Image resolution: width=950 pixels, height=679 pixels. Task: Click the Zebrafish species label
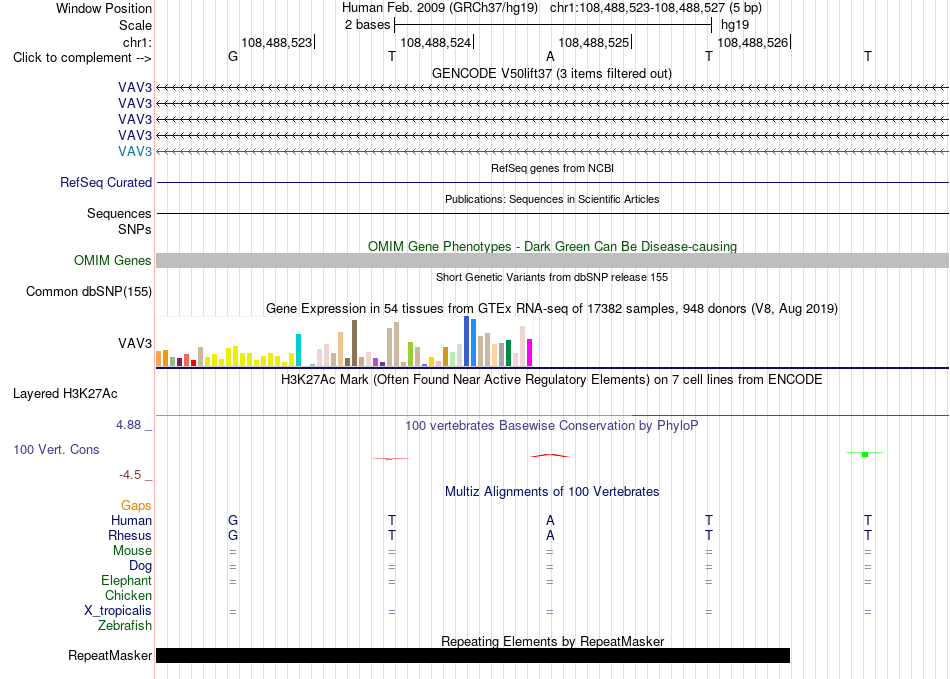point(125,625)
